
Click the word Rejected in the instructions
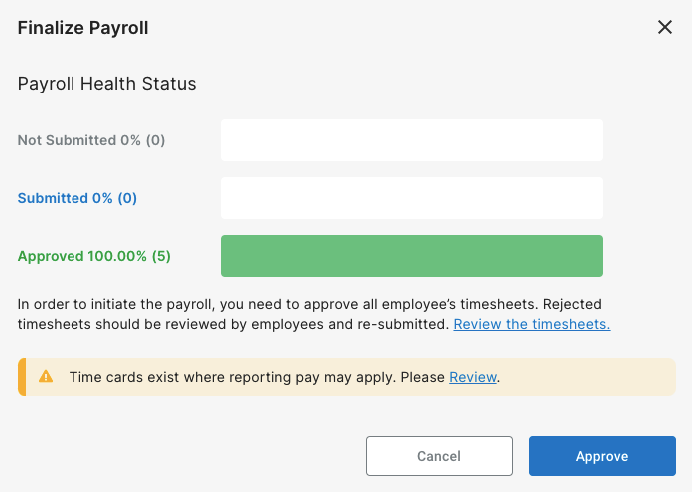pos(572,304)
